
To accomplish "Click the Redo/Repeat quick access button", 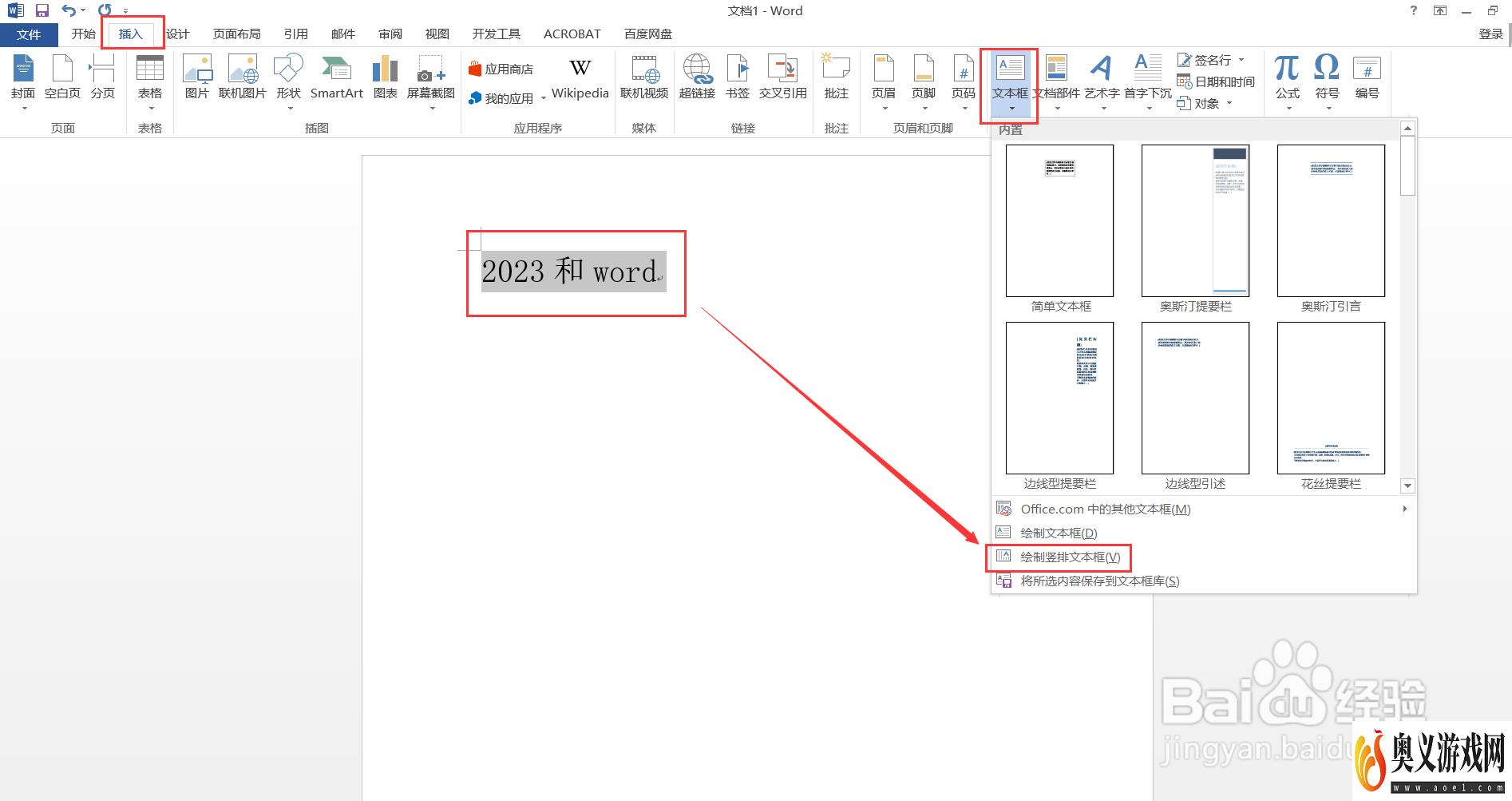I will pyautogui.click(x=105, y=10).
